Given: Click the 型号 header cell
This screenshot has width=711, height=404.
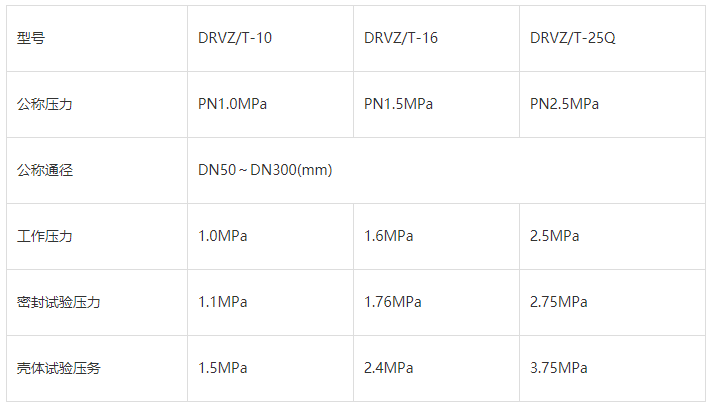Looking at the screenshot, I should point(31,39).
